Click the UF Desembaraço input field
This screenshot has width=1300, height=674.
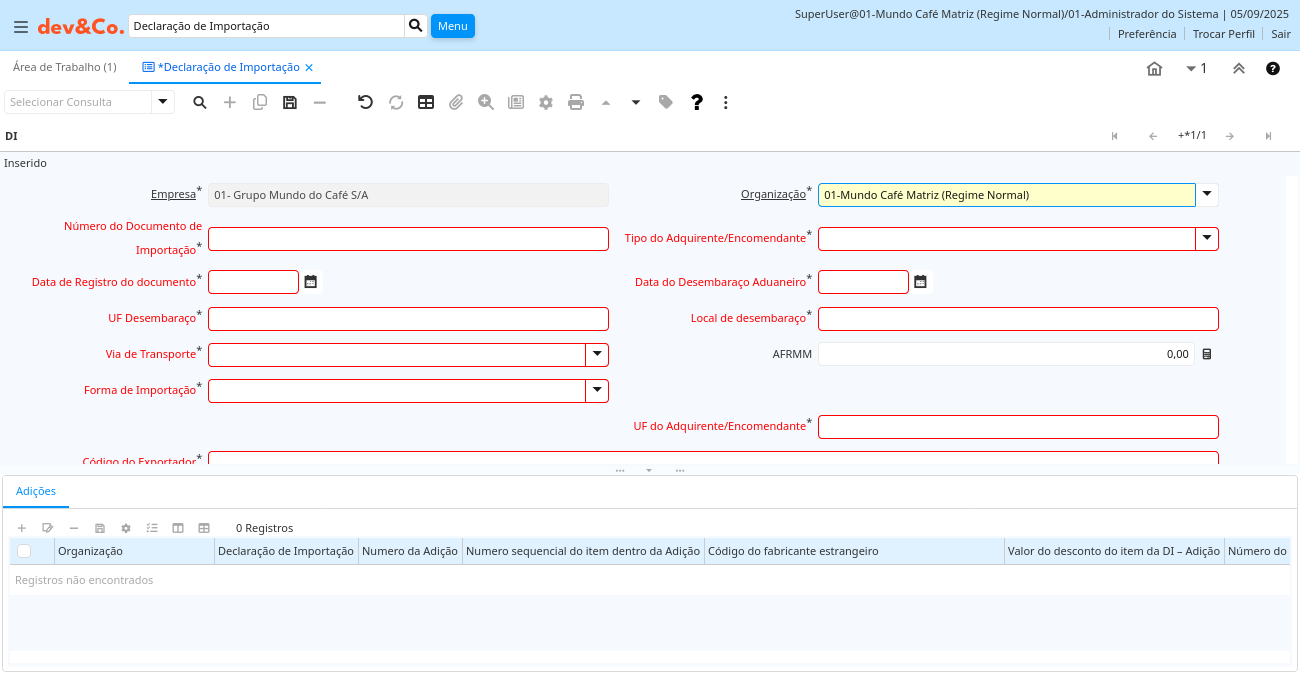(x=408, y=319)
